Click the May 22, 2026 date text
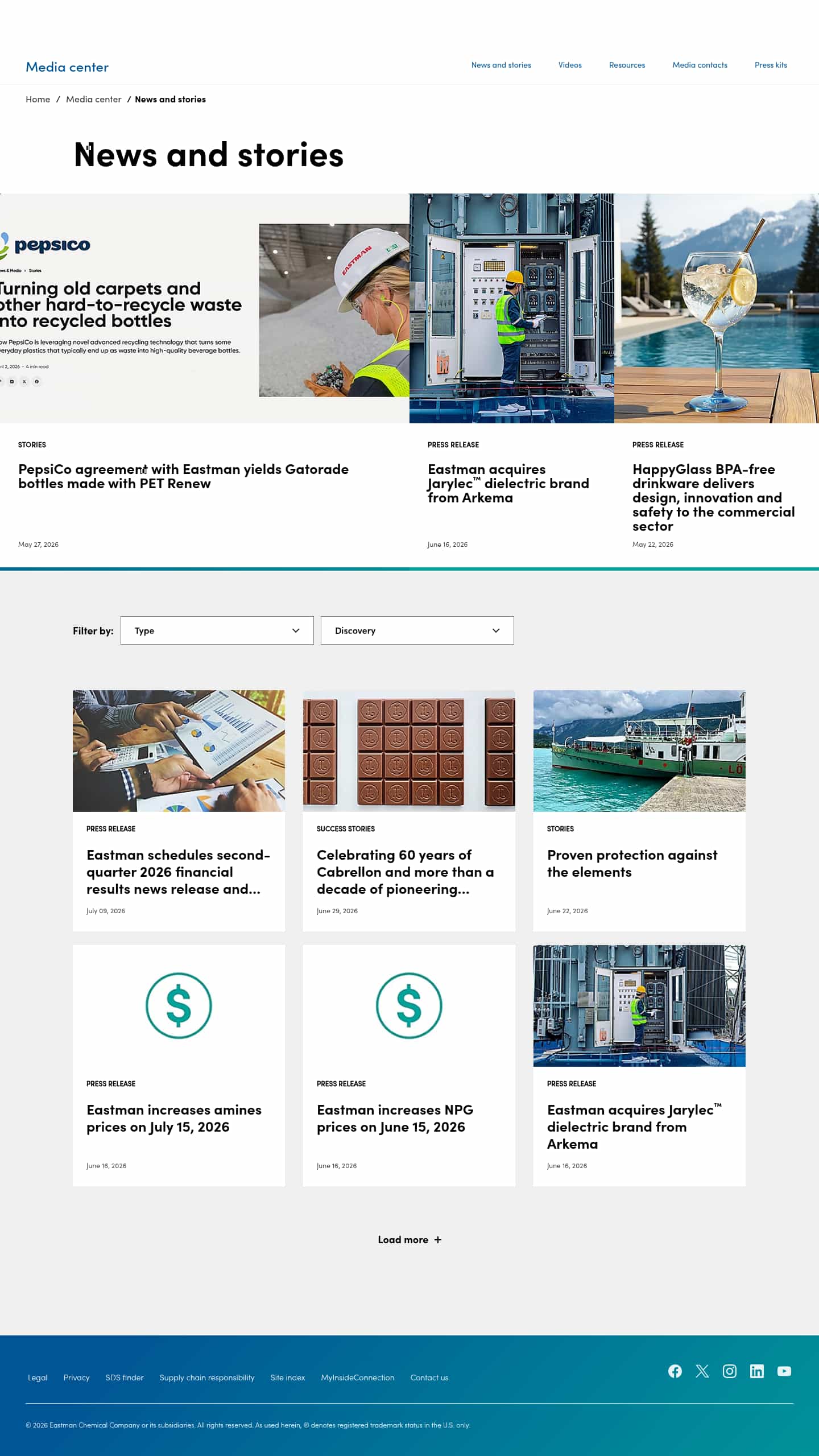This screenshot has width=819, height=1456. click(x=653, y=545)
